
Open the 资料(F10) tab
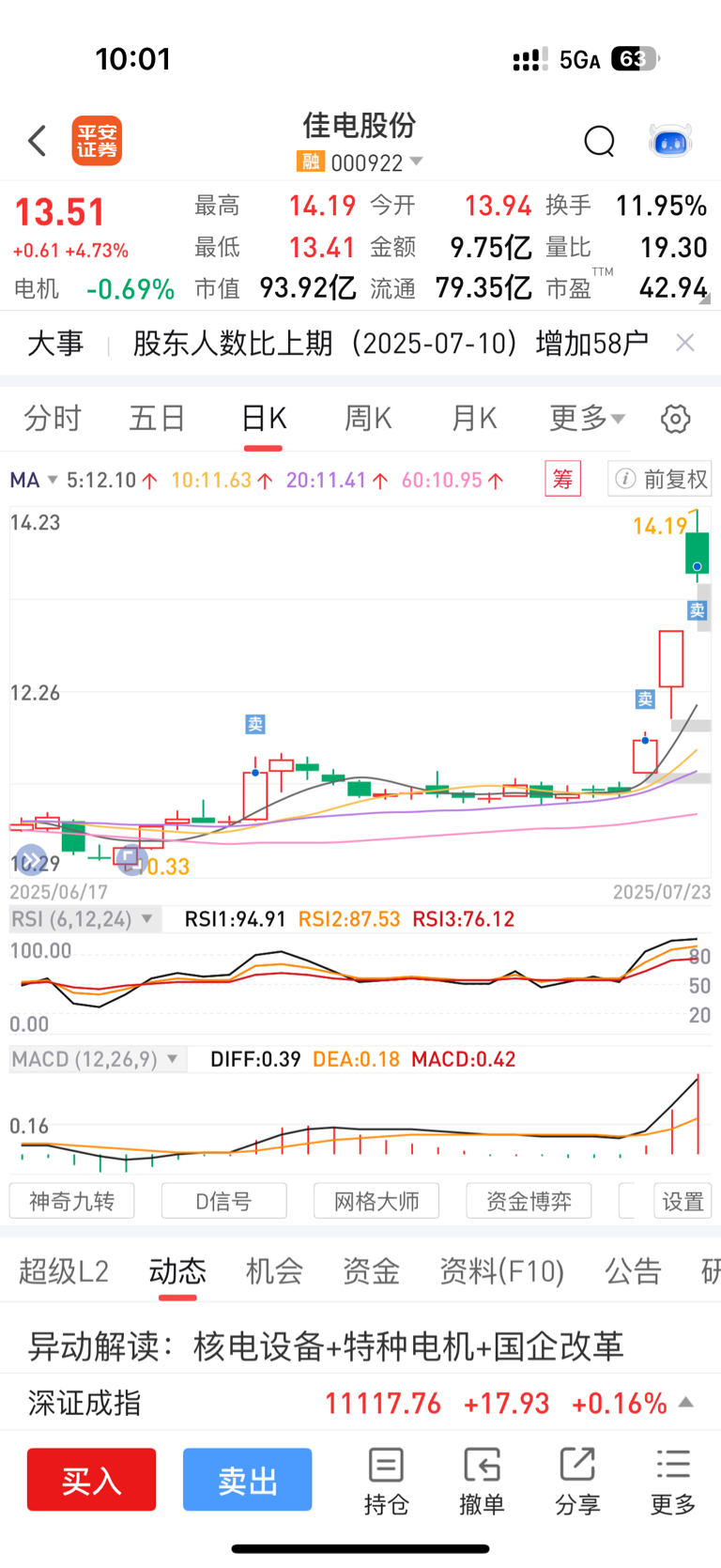(502, 1271)
